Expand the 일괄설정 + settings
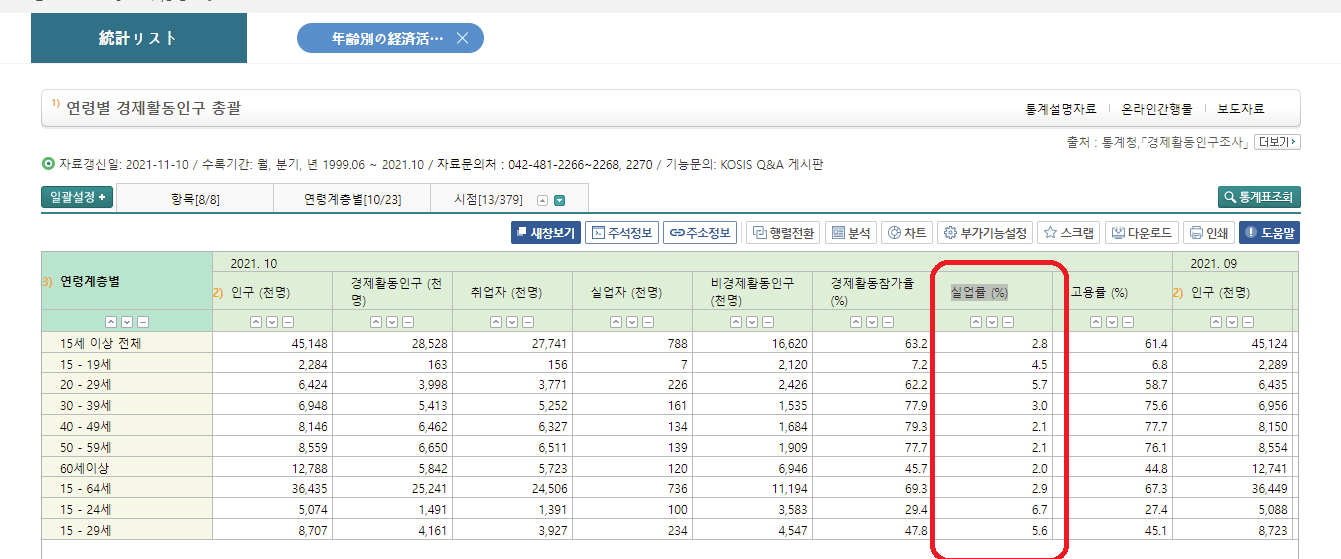Screen dimensions: 1341x559 point(77,198)
